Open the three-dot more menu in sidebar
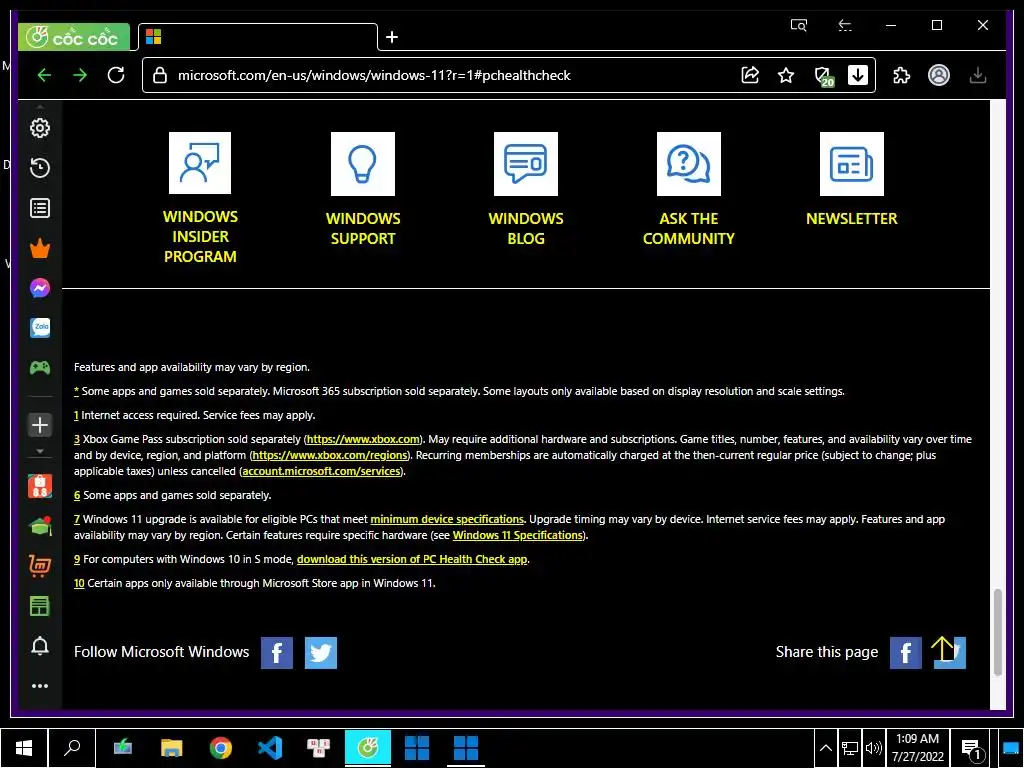 pyautogui.click(x=40, y=686)
